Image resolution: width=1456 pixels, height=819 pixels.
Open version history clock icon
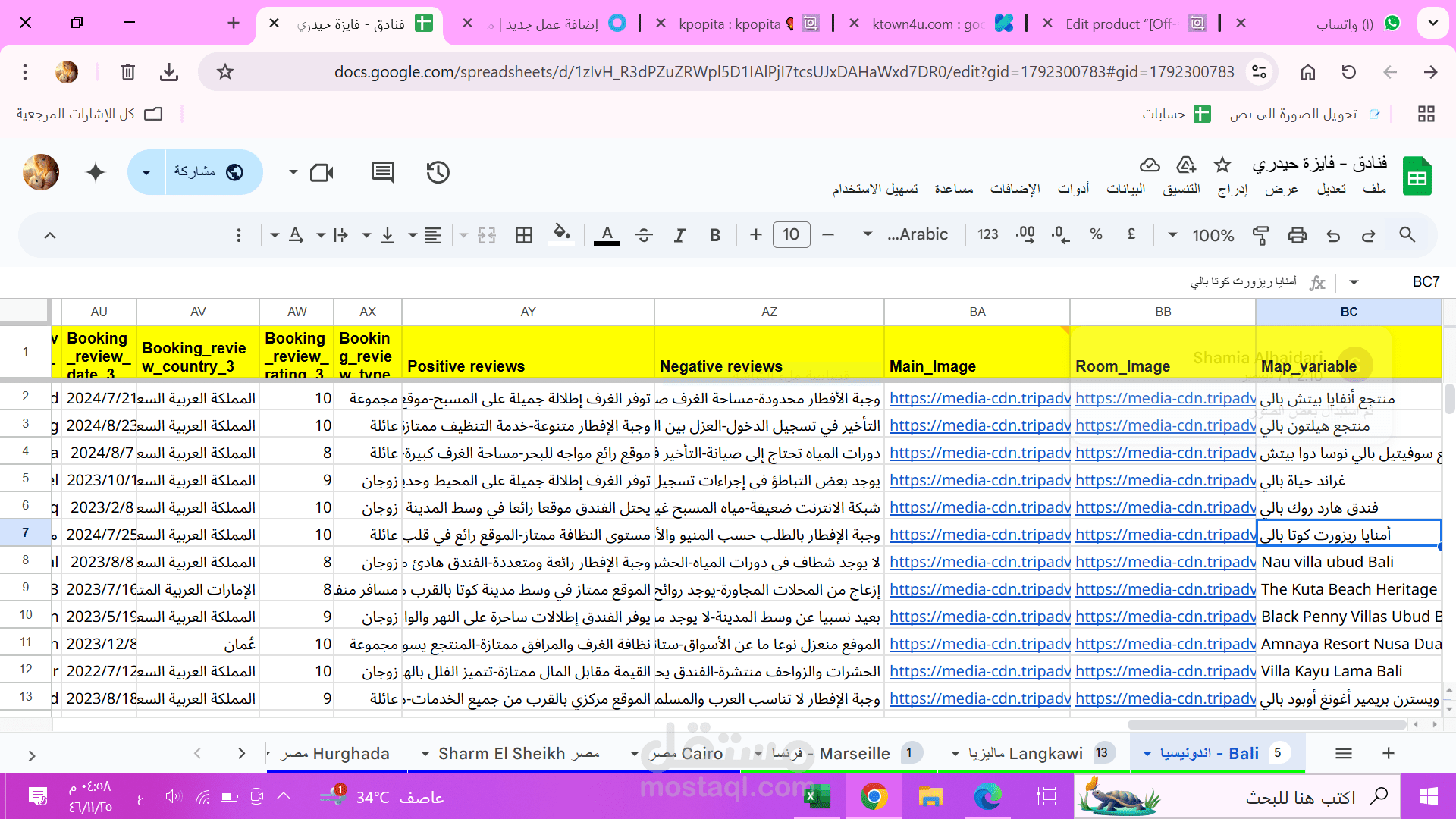(x=438, y=172)
